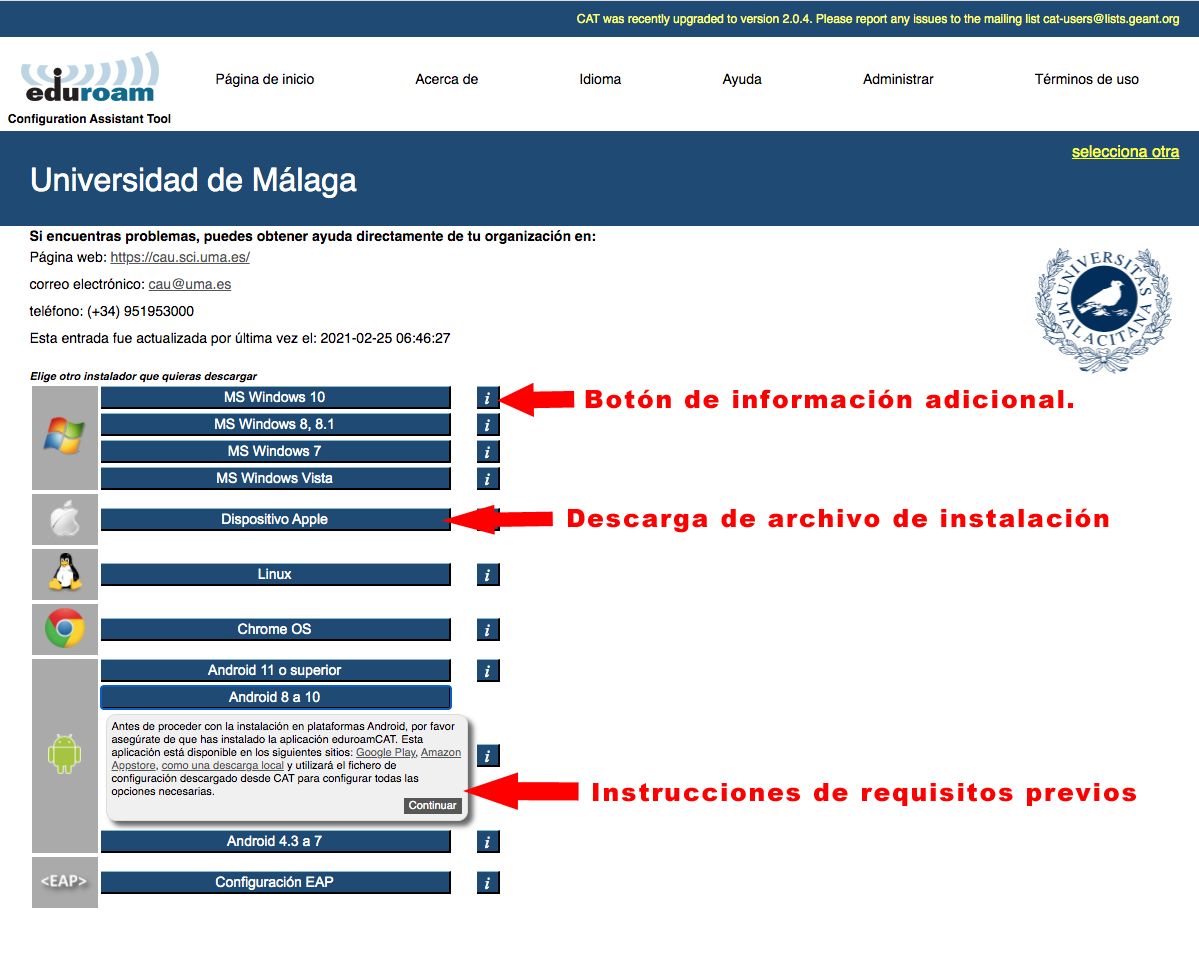Choose Android 4.3 a 7 installer
The image size is (1199, 955).
(x=275, y=841)
